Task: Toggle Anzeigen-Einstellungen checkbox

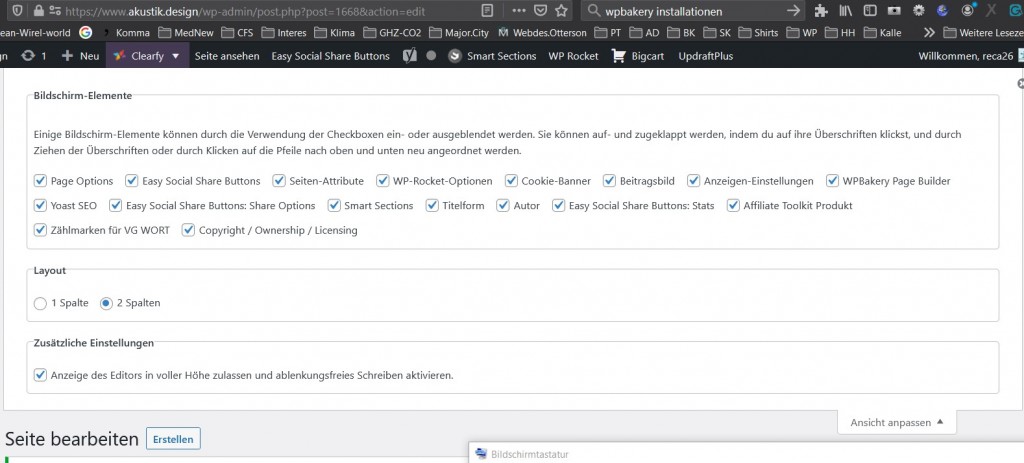Action: 694,181
